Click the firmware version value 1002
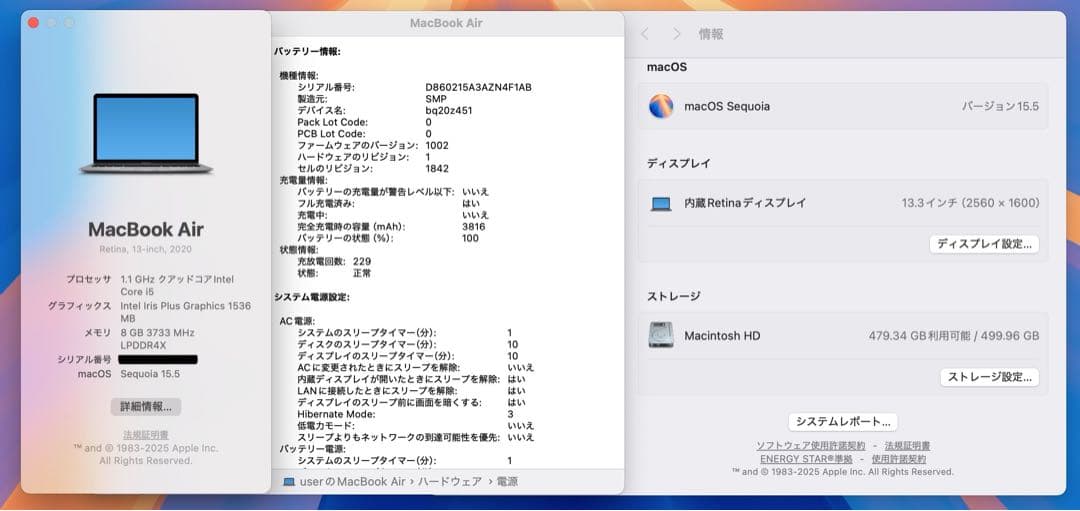This screenshot has height=511, width=1080. pyautogui.click(x=437, y=145)
